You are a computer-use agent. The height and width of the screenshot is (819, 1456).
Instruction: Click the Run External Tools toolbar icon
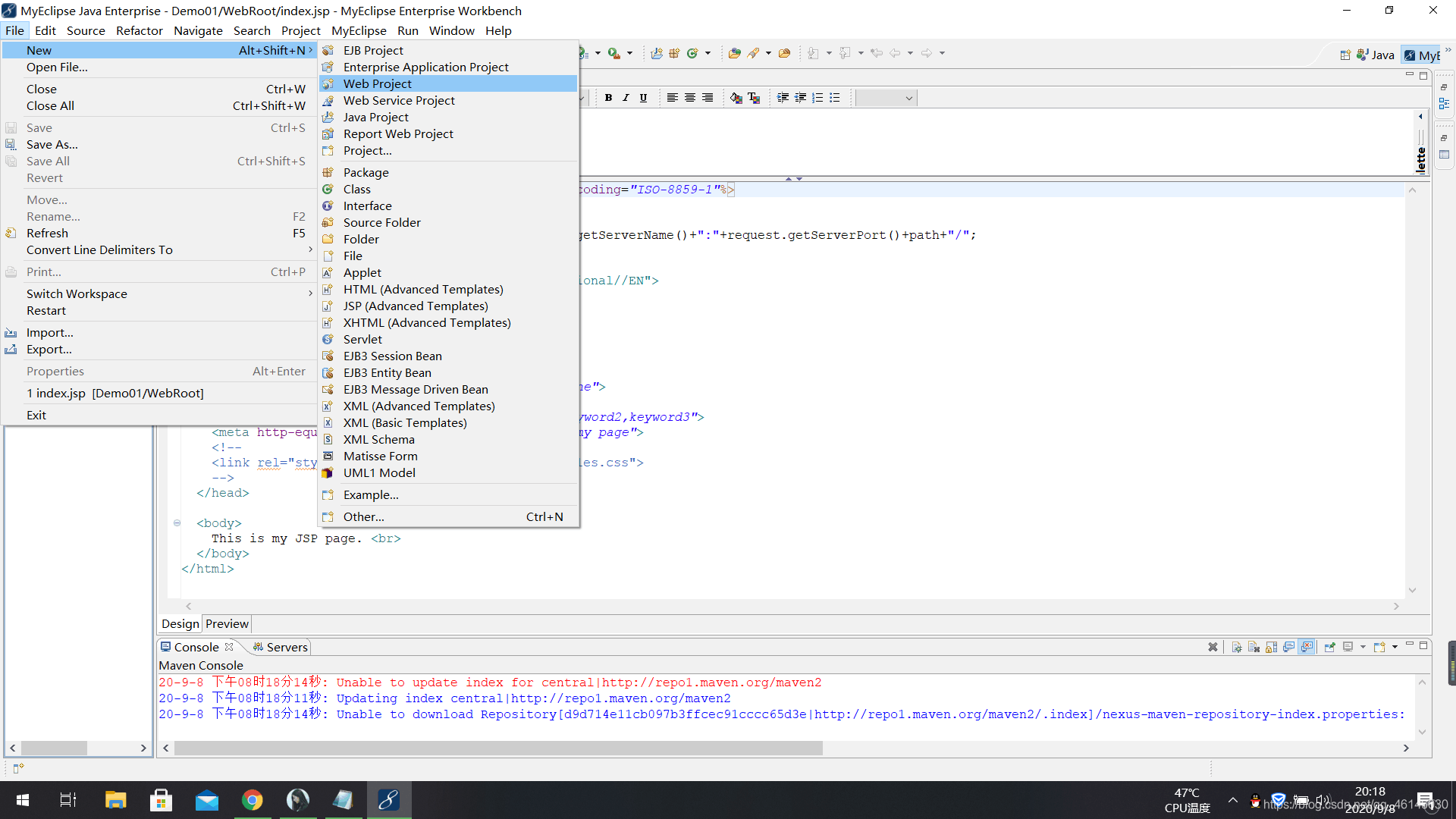click(x=614, y=53)
